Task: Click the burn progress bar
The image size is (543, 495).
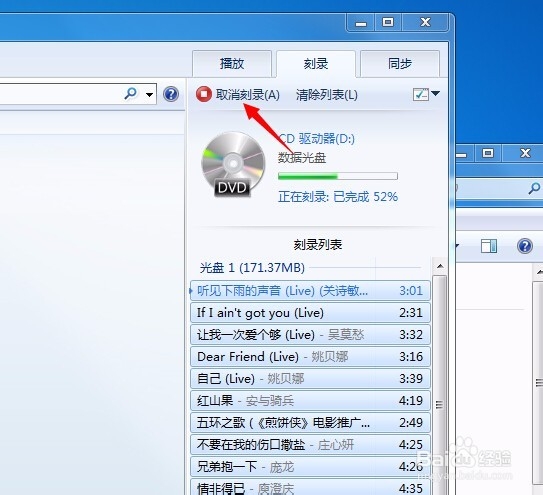Action: 338,176
